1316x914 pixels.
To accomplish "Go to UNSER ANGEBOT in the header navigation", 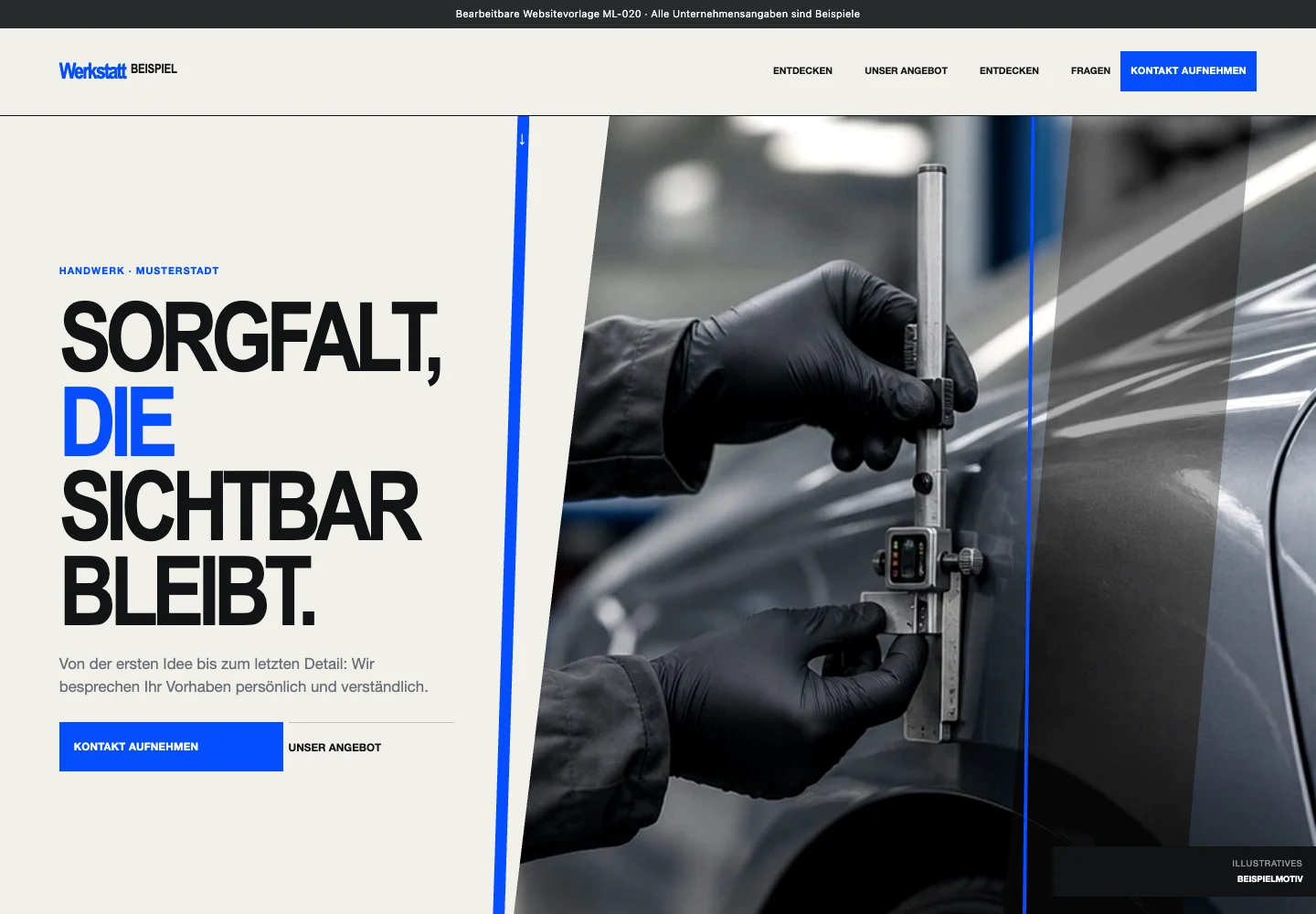I will (906, 71).
